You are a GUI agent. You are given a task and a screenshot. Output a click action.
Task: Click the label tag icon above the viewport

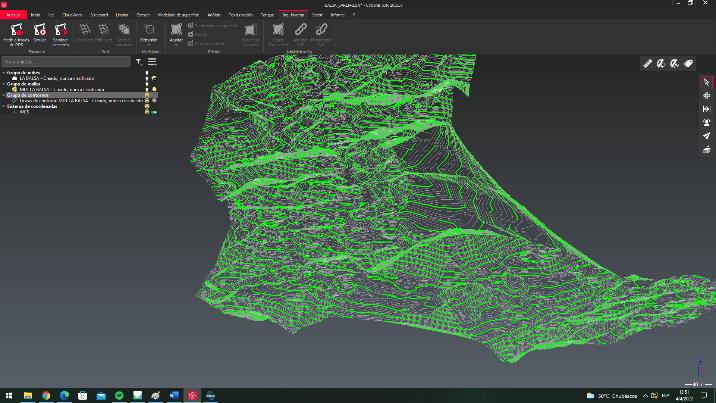(688, 63)
